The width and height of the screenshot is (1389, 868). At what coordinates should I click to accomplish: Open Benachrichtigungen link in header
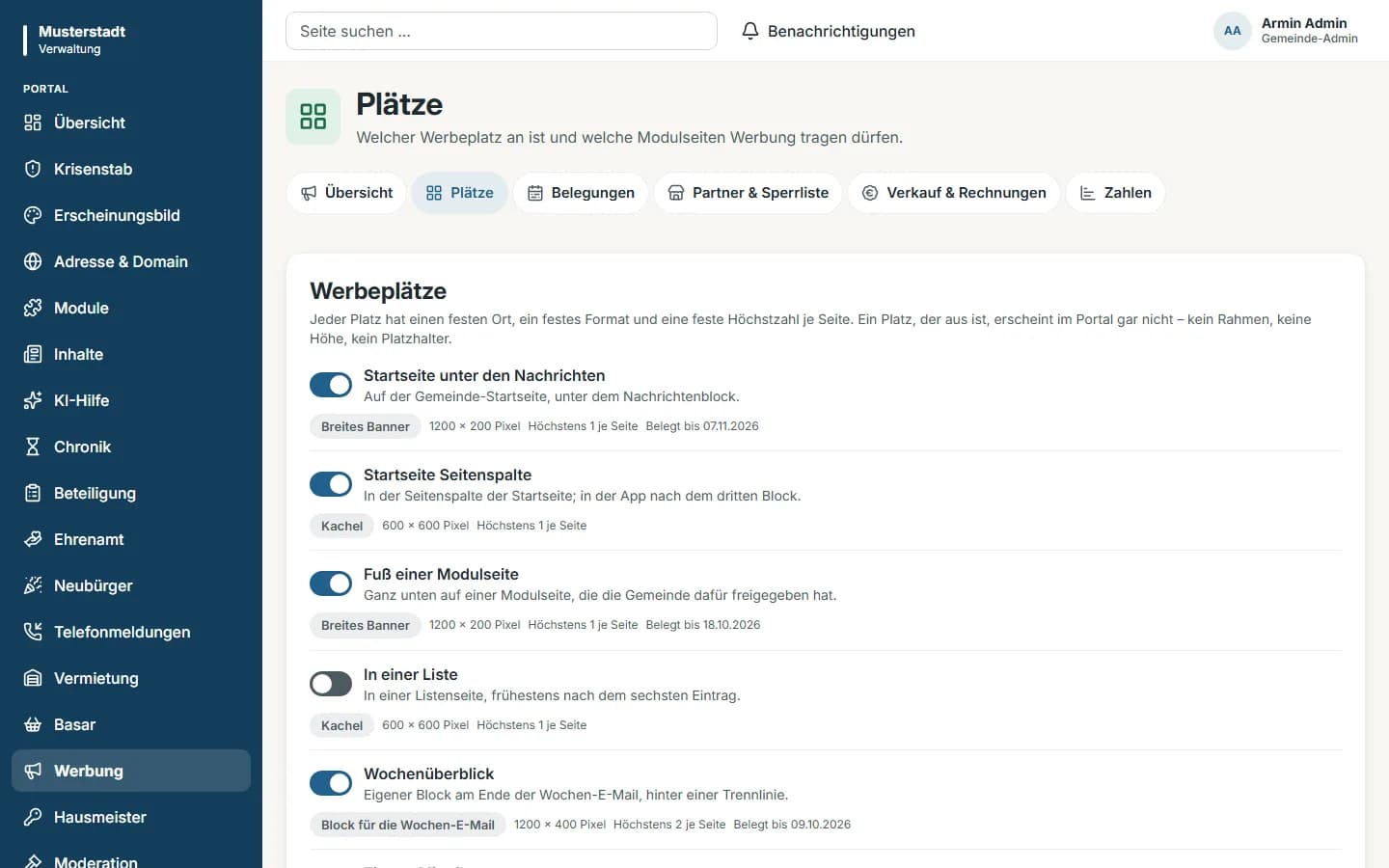tap(829, 31)
